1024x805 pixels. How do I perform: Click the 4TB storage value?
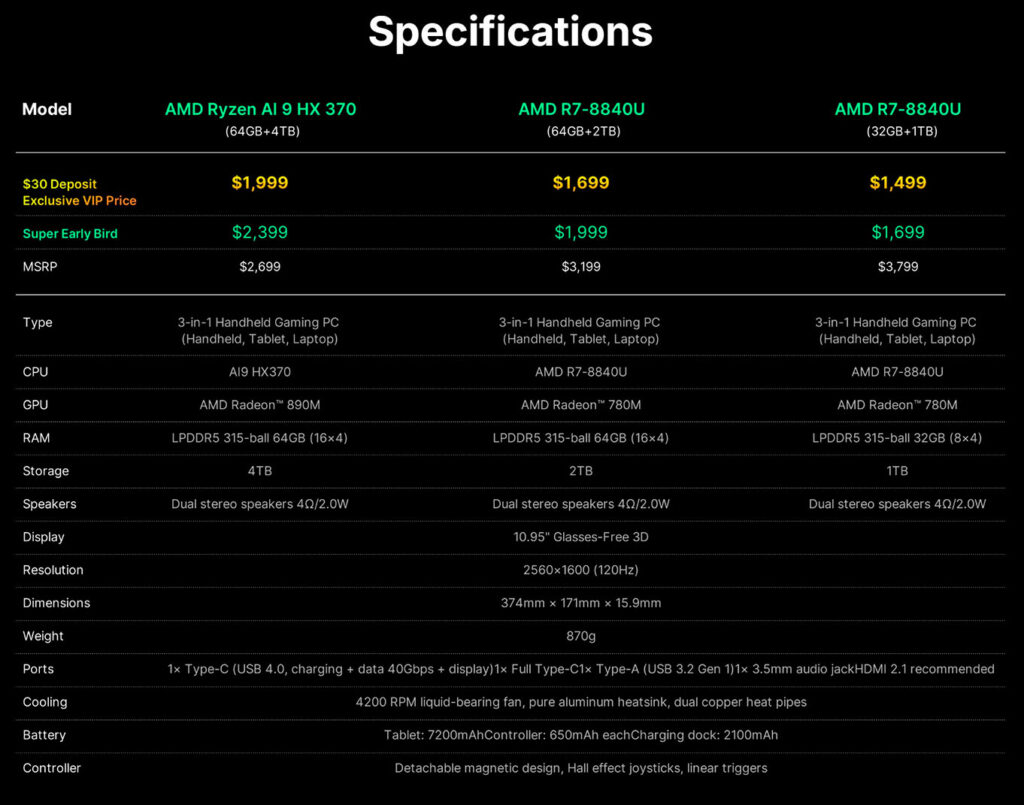coord(260,471)
